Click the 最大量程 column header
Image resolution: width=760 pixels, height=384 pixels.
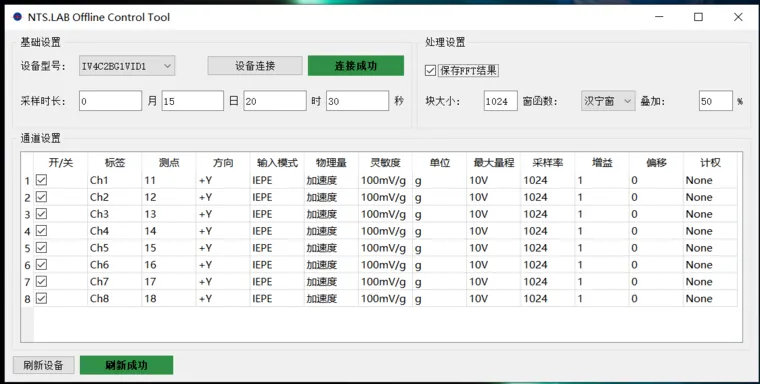tap(494, 163)
